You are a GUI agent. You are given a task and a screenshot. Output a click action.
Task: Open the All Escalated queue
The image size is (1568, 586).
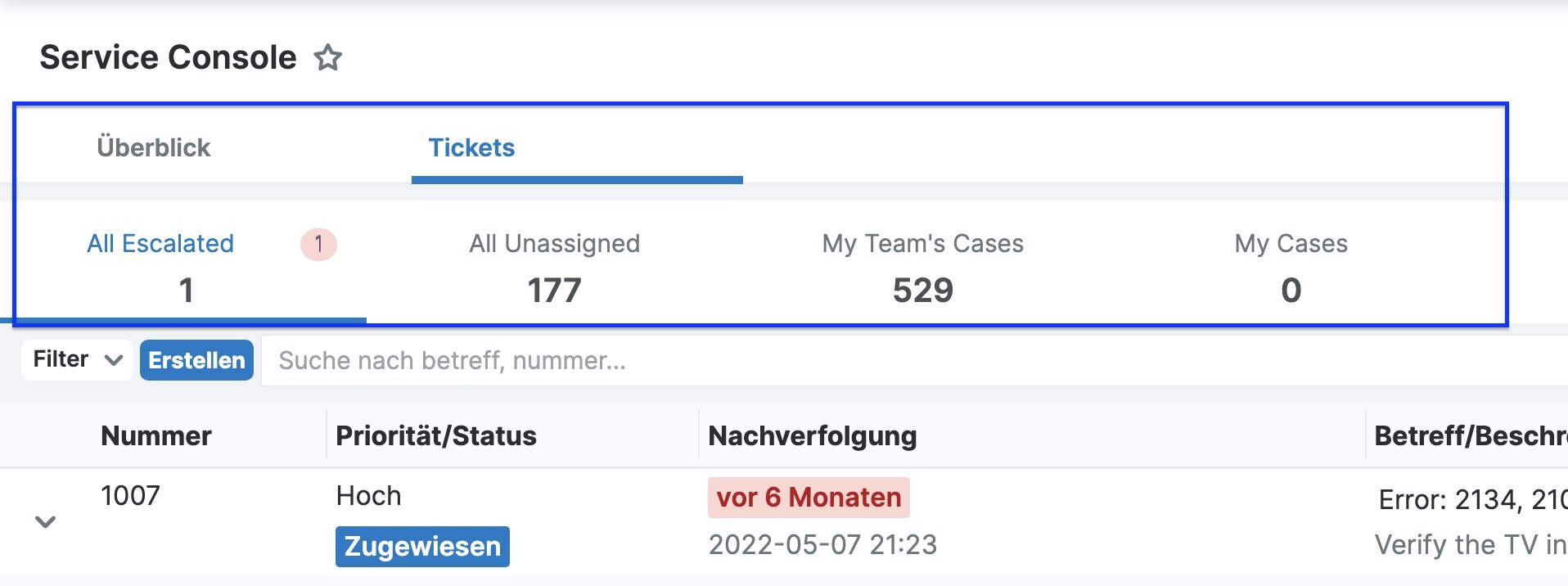tap(160, 244)
